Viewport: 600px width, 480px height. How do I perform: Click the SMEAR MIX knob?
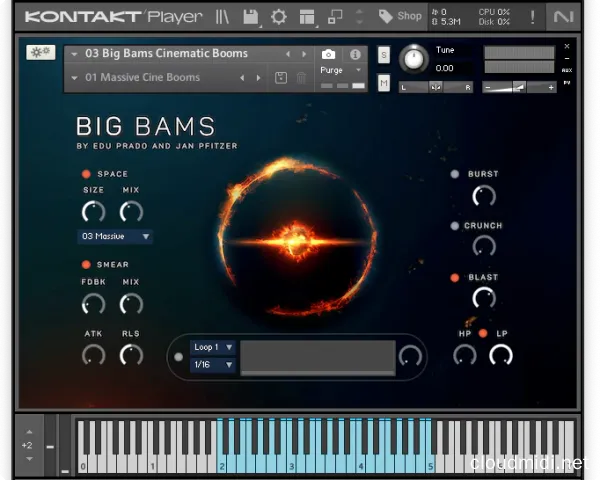click(x=131, y=304)
